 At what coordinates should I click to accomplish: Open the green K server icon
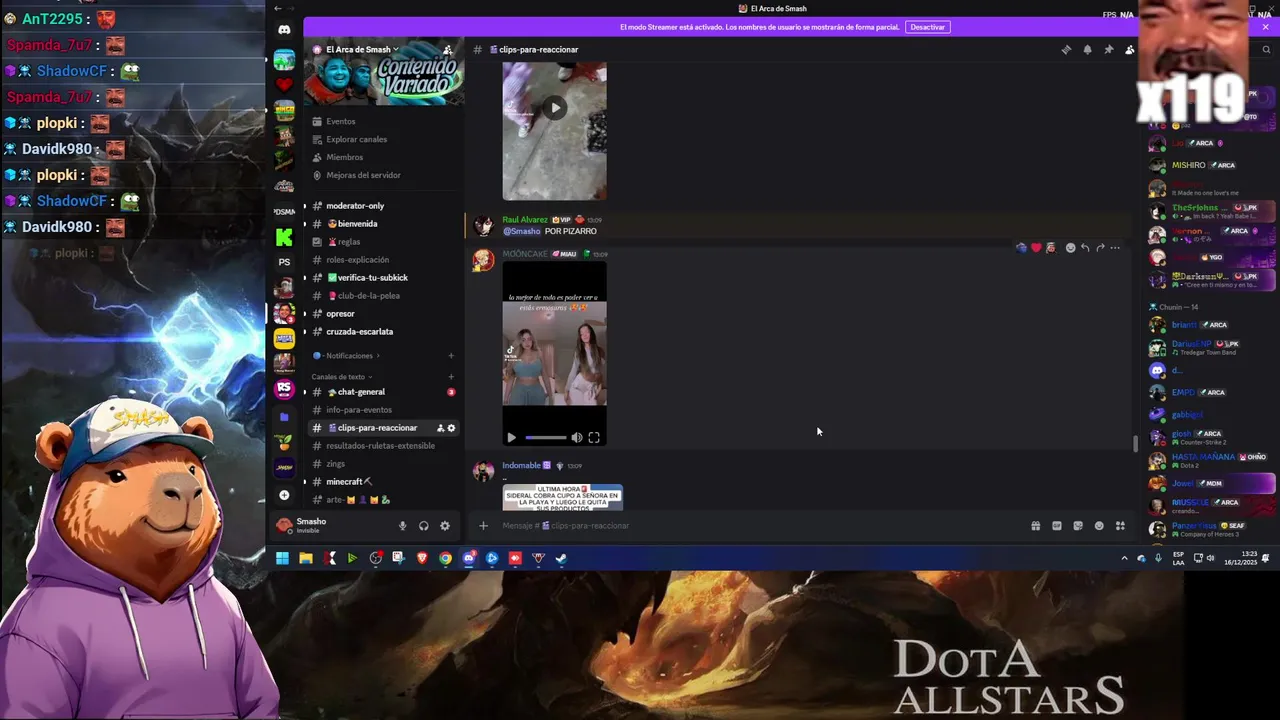284,237
